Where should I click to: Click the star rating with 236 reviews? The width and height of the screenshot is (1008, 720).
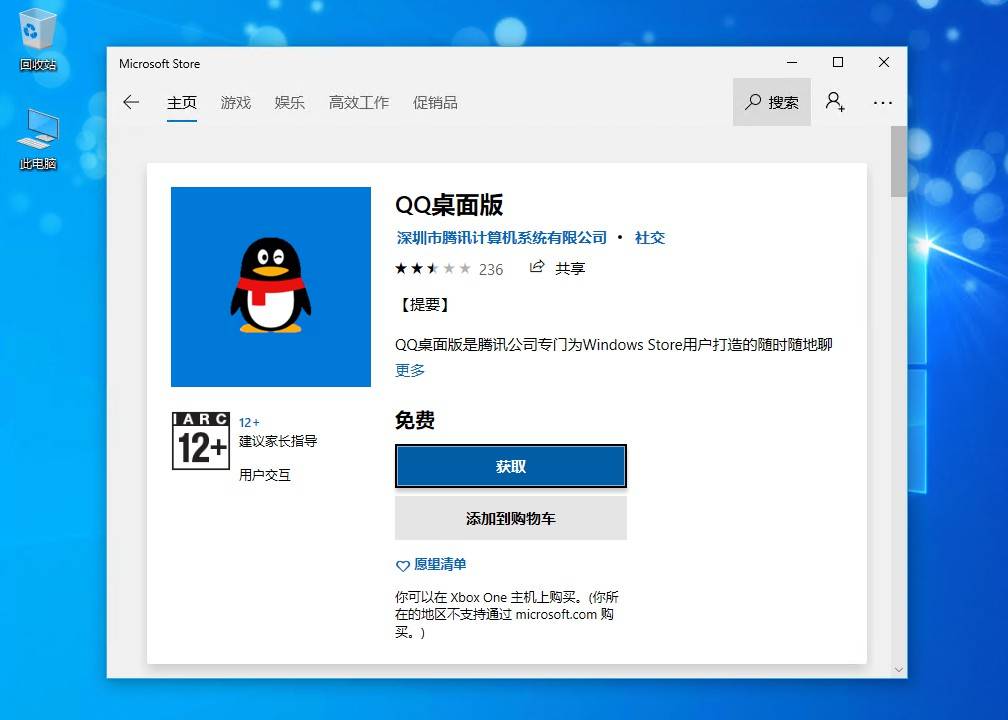pyautogui.click(x=449, y=269)
